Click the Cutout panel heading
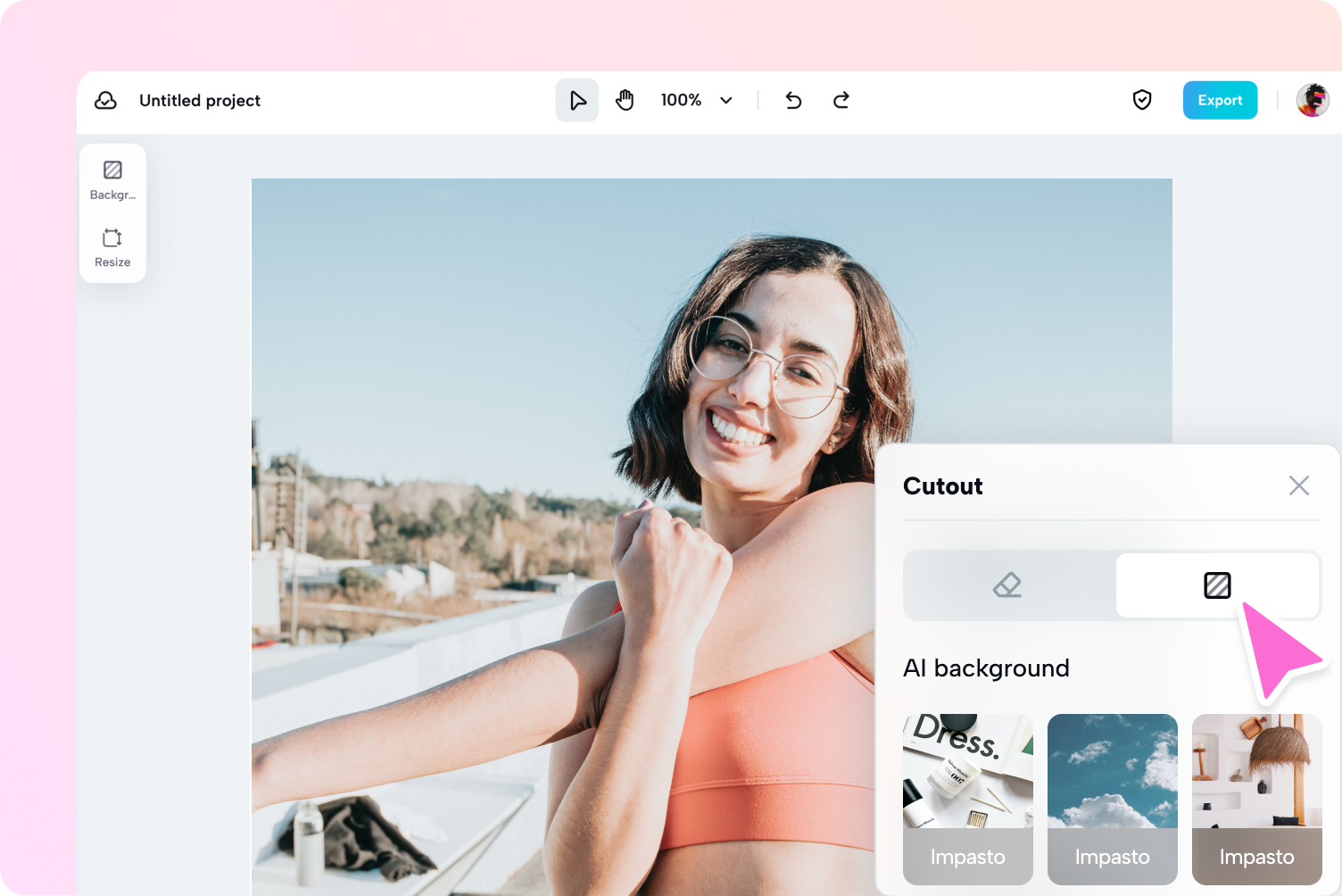 click(943, 486)
